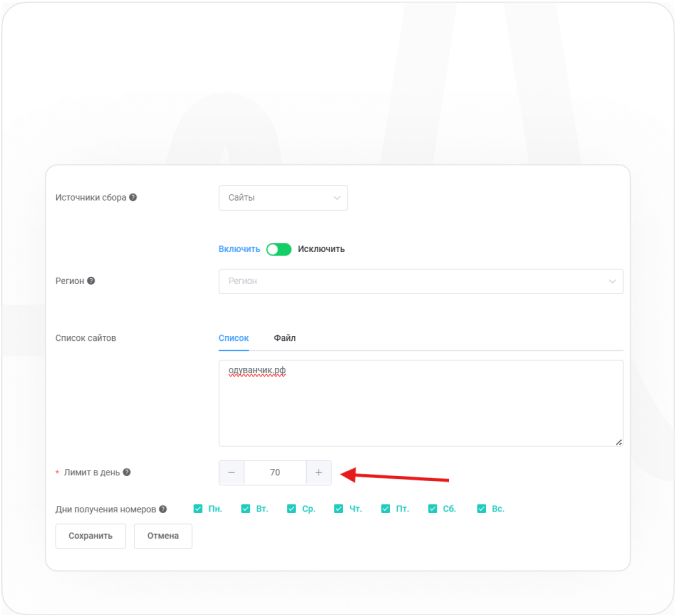The image size is (675, 615).
Task: Click the Отмена button
Action: (163, 536)
